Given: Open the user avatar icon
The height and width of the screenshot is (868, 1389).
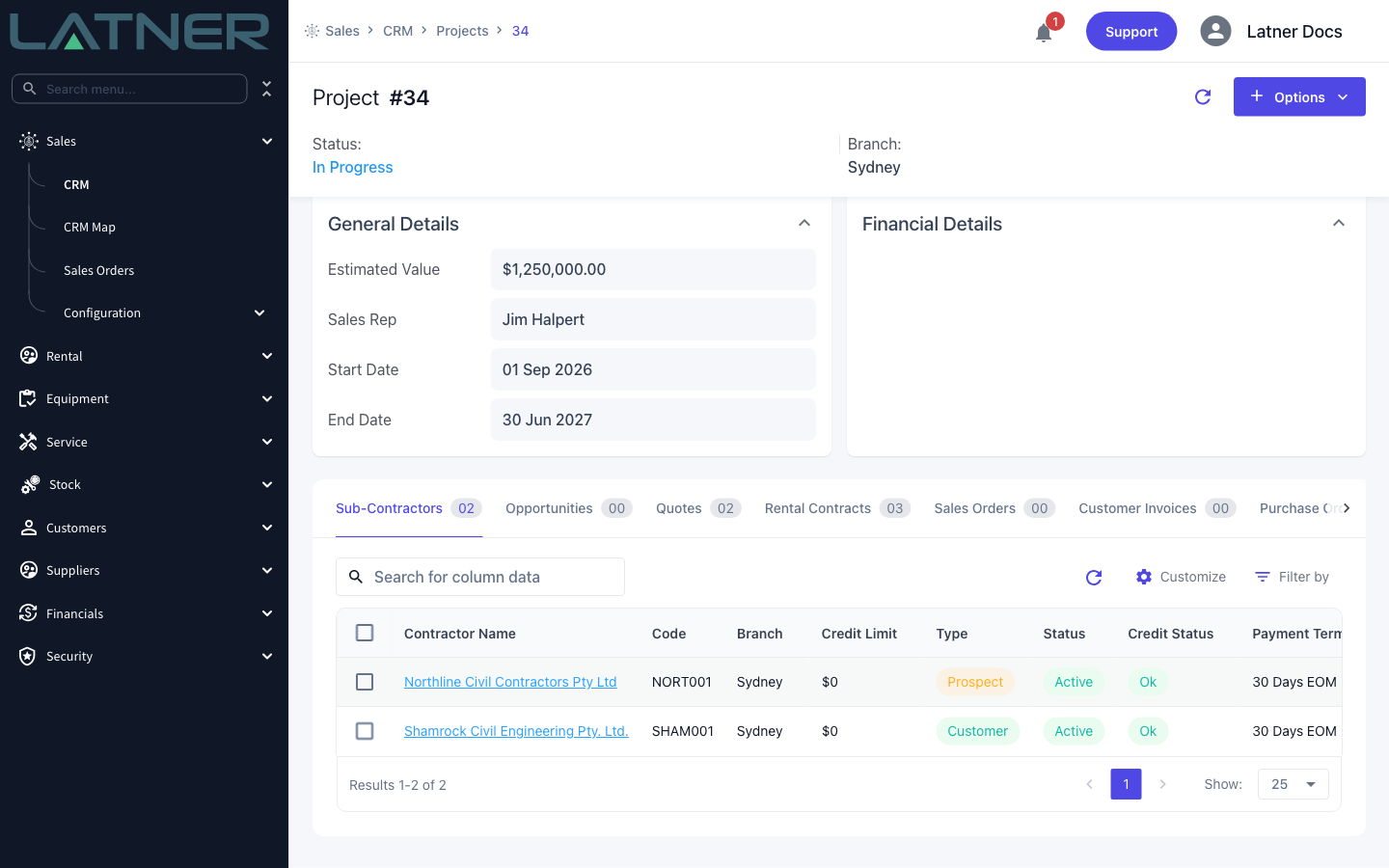Looking at the screenshot, I should pos(1215,31).
